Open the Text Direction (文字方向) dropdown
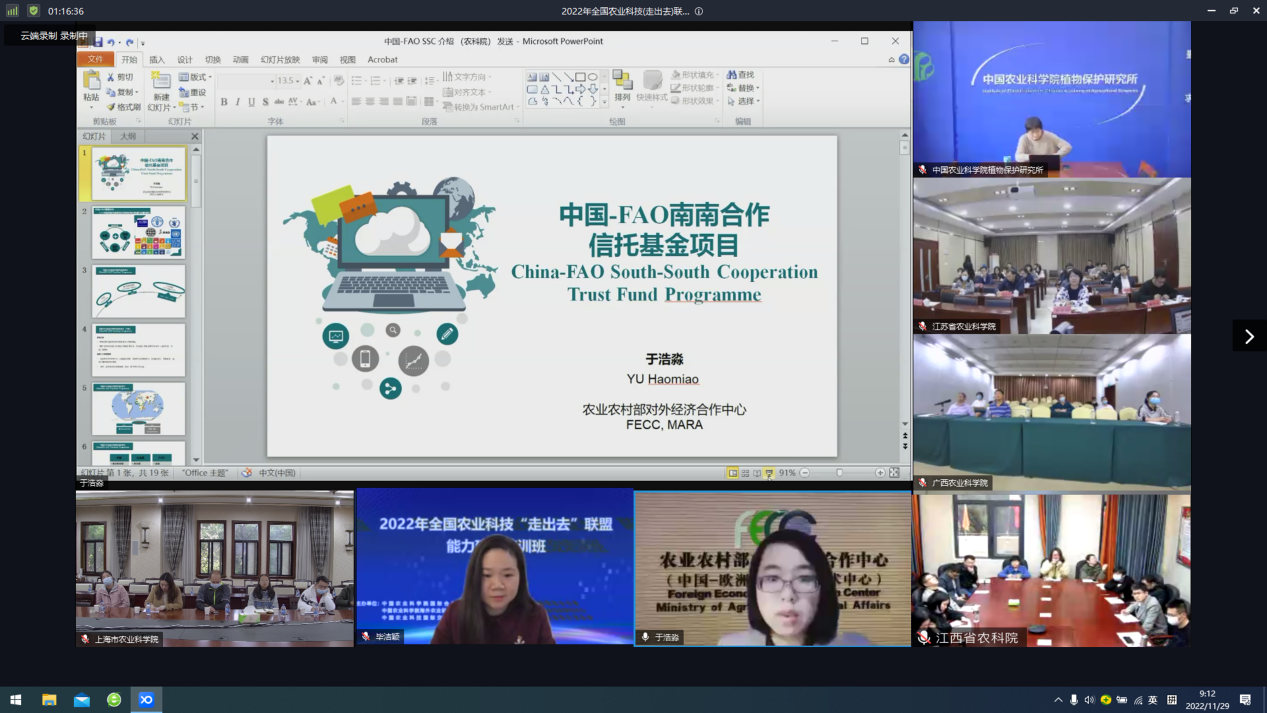This screenshot has height=713, width=1267. coord(468,77)
